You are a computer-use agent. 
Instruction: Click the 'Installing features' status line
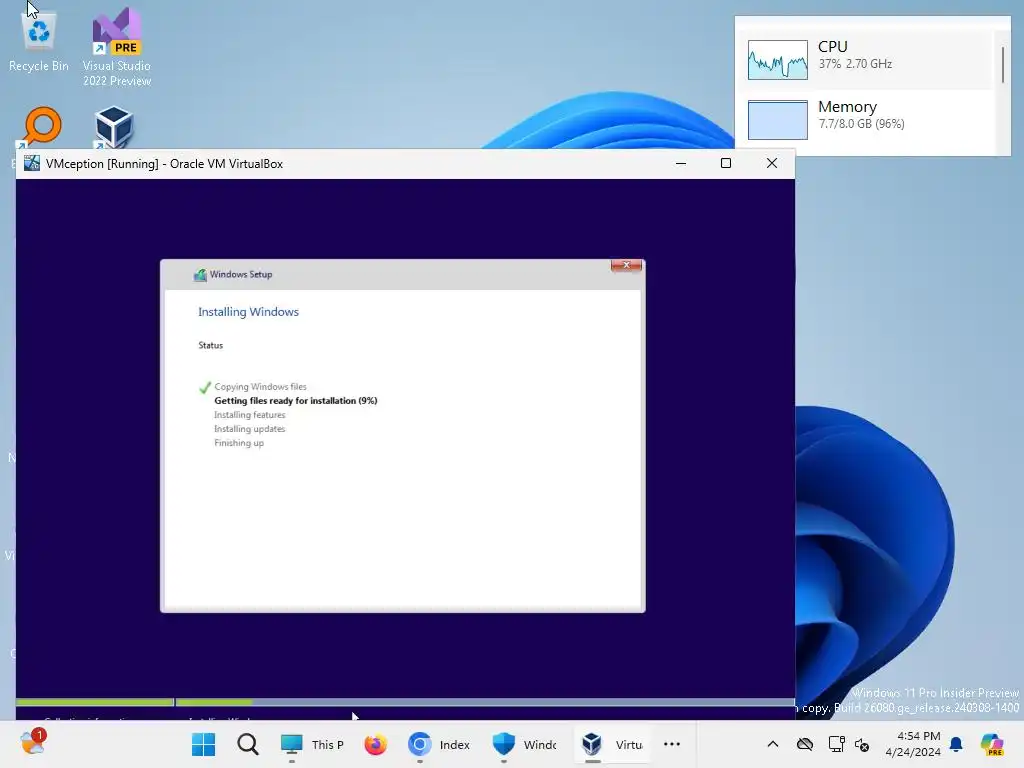(249, 415)
